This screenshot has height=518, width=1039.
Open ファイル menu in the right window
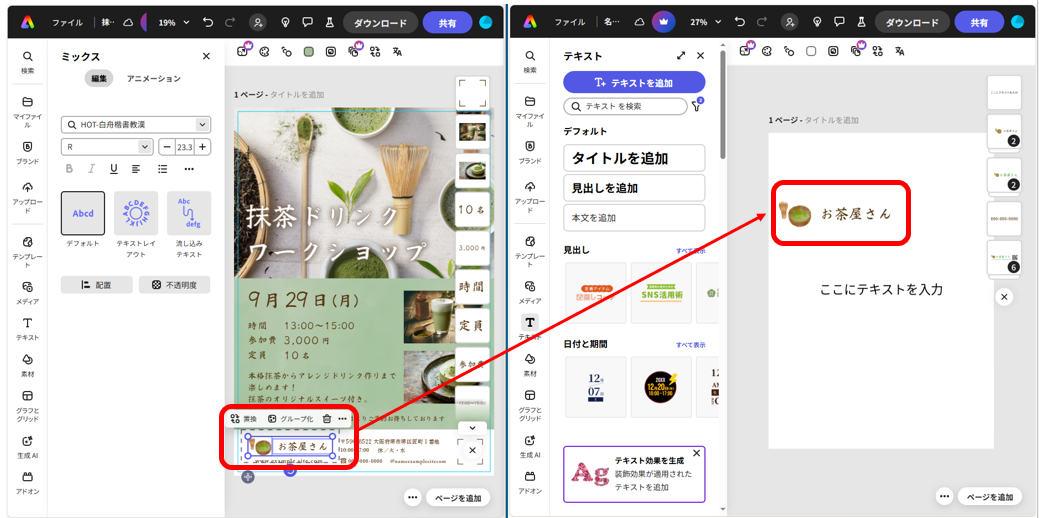coord(569,21)
